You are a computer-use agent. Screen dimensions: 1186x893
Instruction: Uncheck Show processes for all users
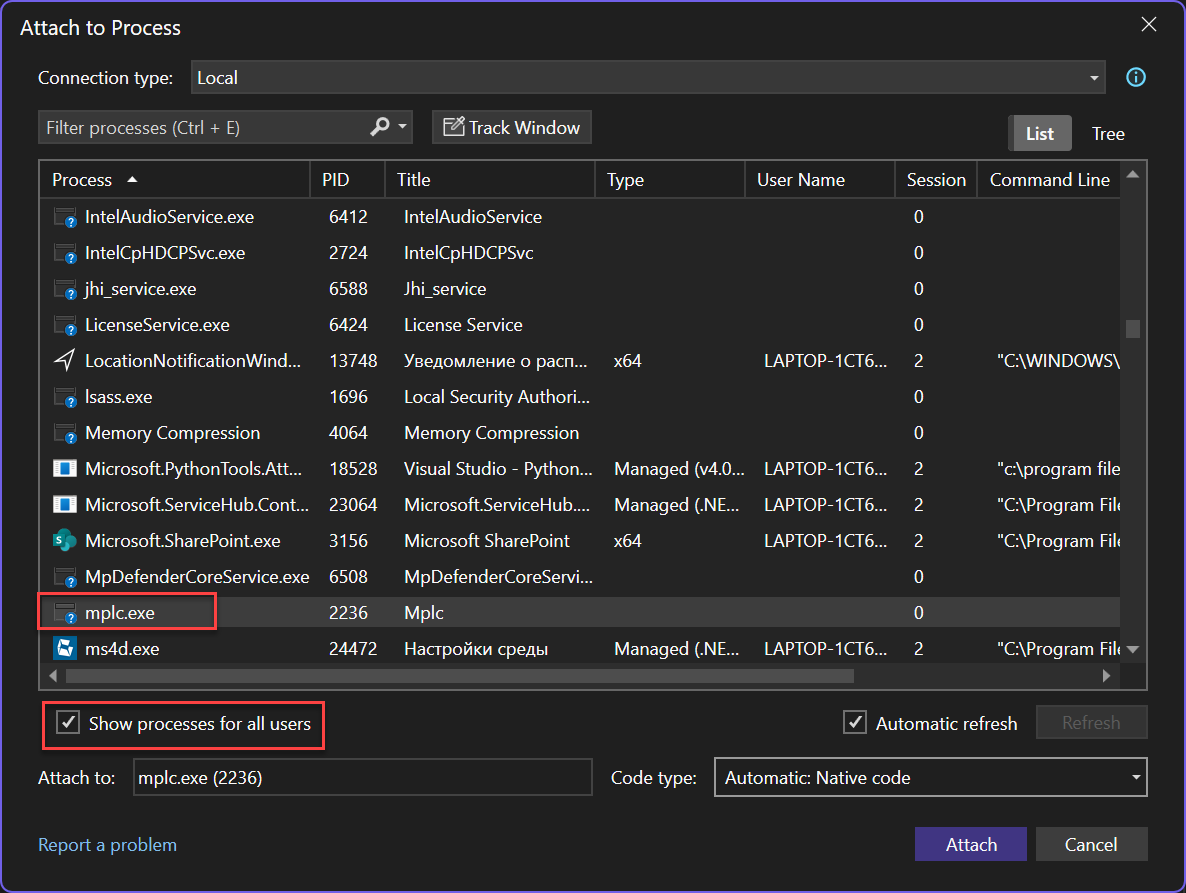[x=68, y=723]
